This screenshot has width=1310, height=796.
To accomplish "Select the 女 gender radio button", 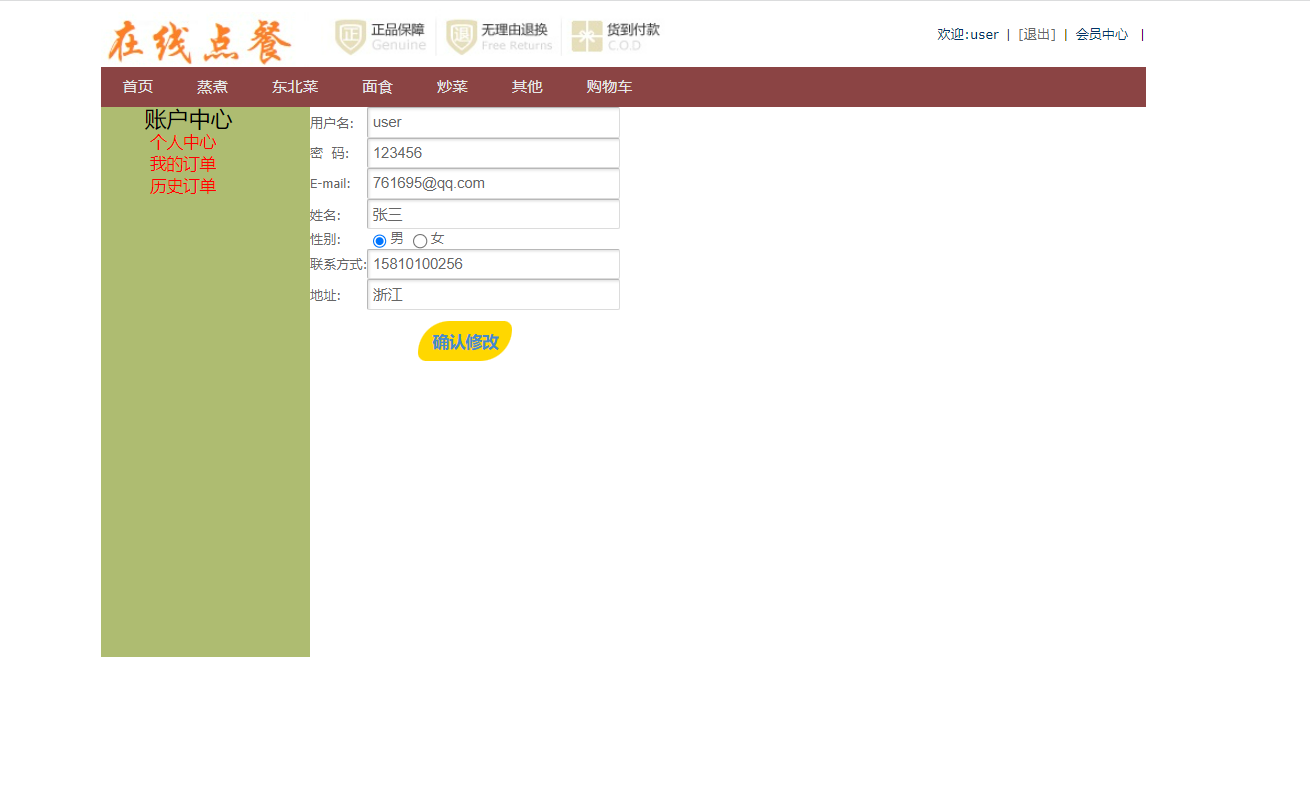I will 420,241.
